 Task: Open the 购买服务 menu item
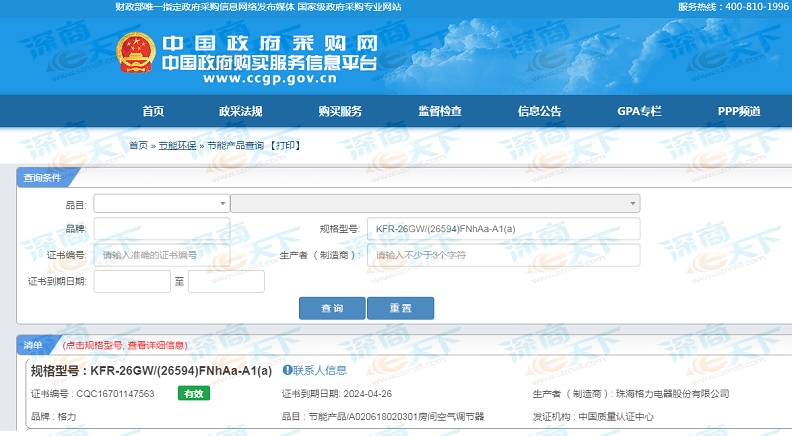point(340,111)
